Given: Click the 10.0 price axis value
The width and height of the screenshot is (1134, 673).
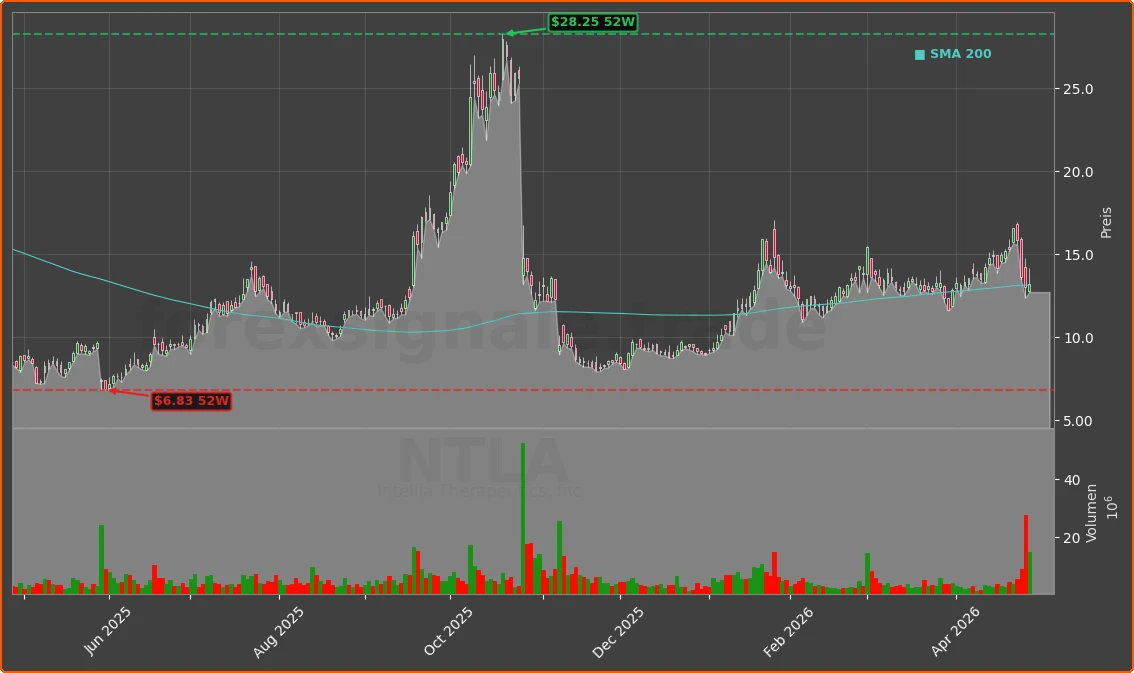Looking at the screenshot, I should tap(1078, 338).
